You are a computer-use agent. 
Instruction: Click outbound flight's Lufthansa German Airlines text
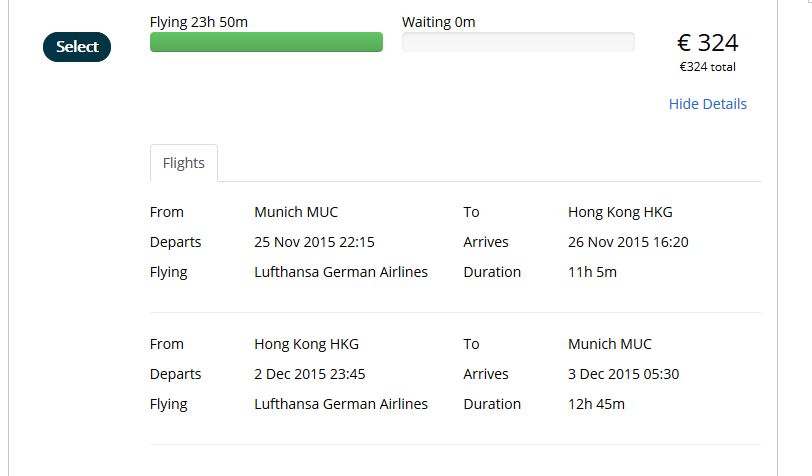tap(341, 272)
